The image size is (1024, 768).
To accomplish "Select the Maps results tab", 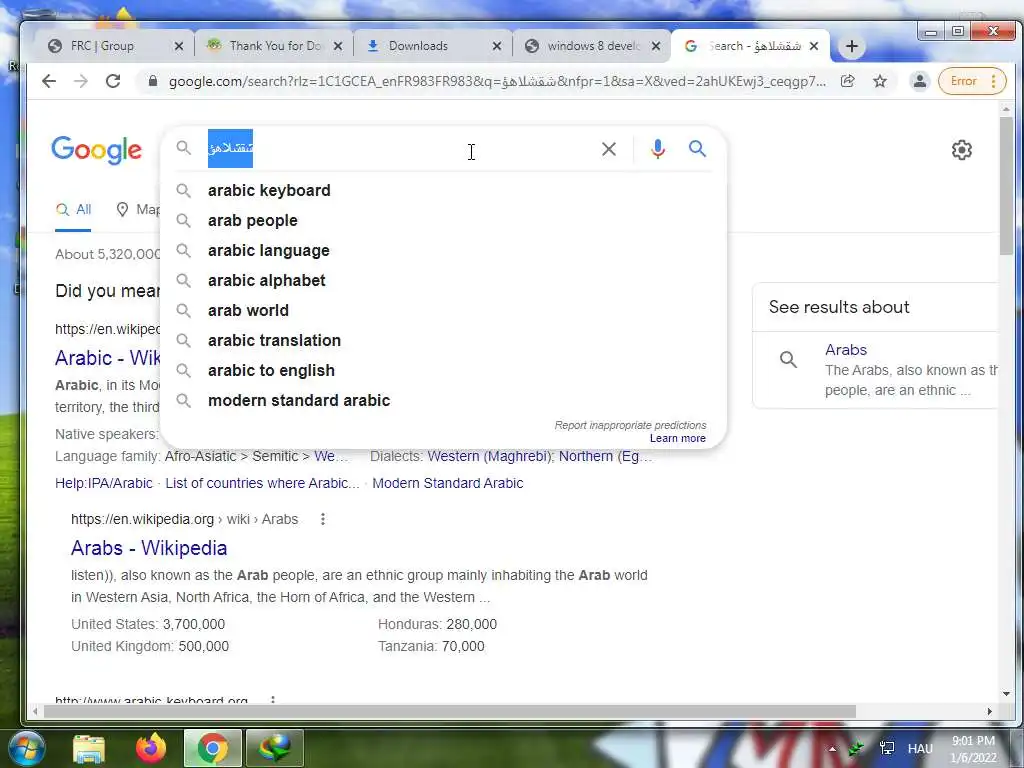I will pos(138,210).
